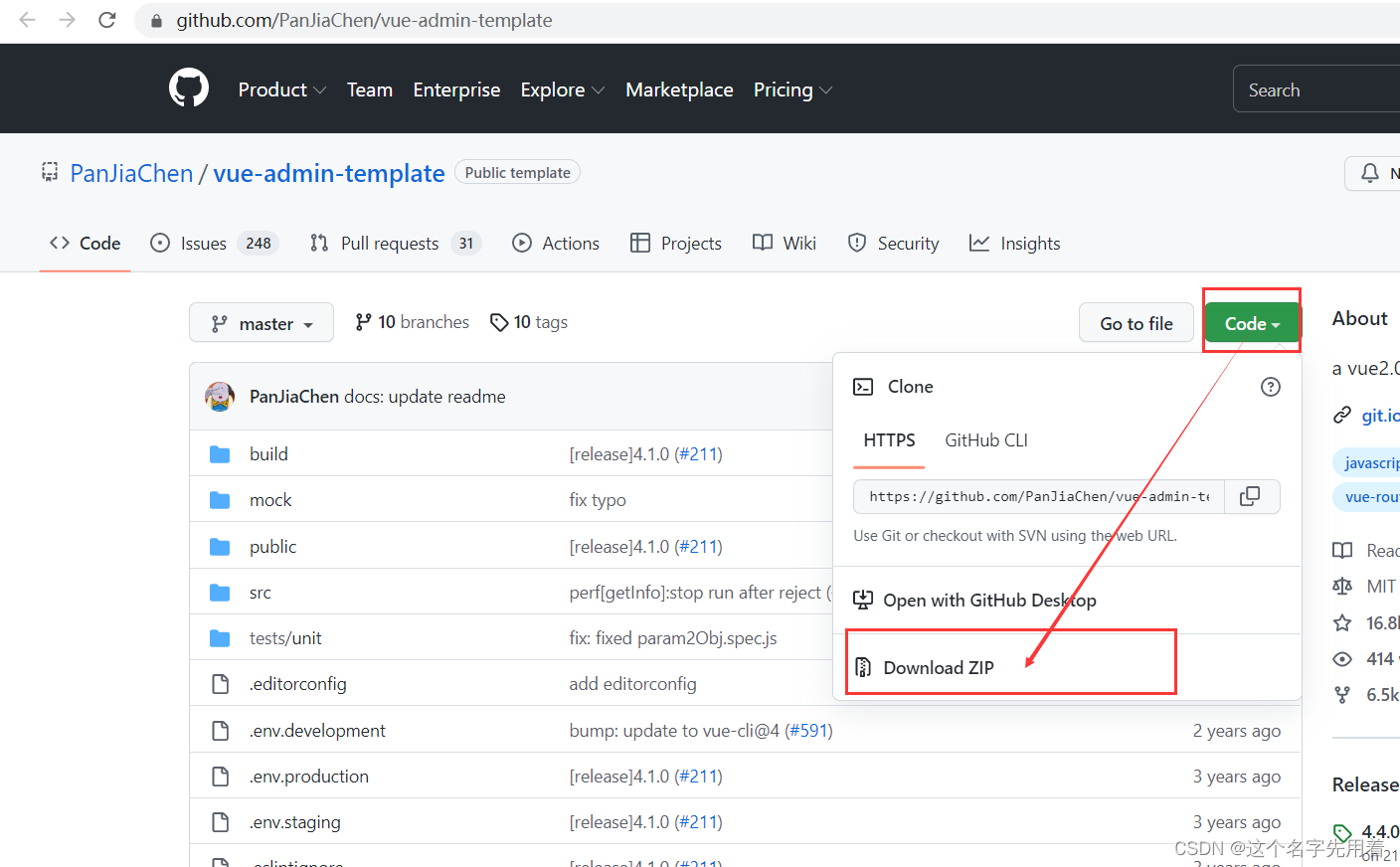Go back with browser back arrow

(x=27, y=20)
